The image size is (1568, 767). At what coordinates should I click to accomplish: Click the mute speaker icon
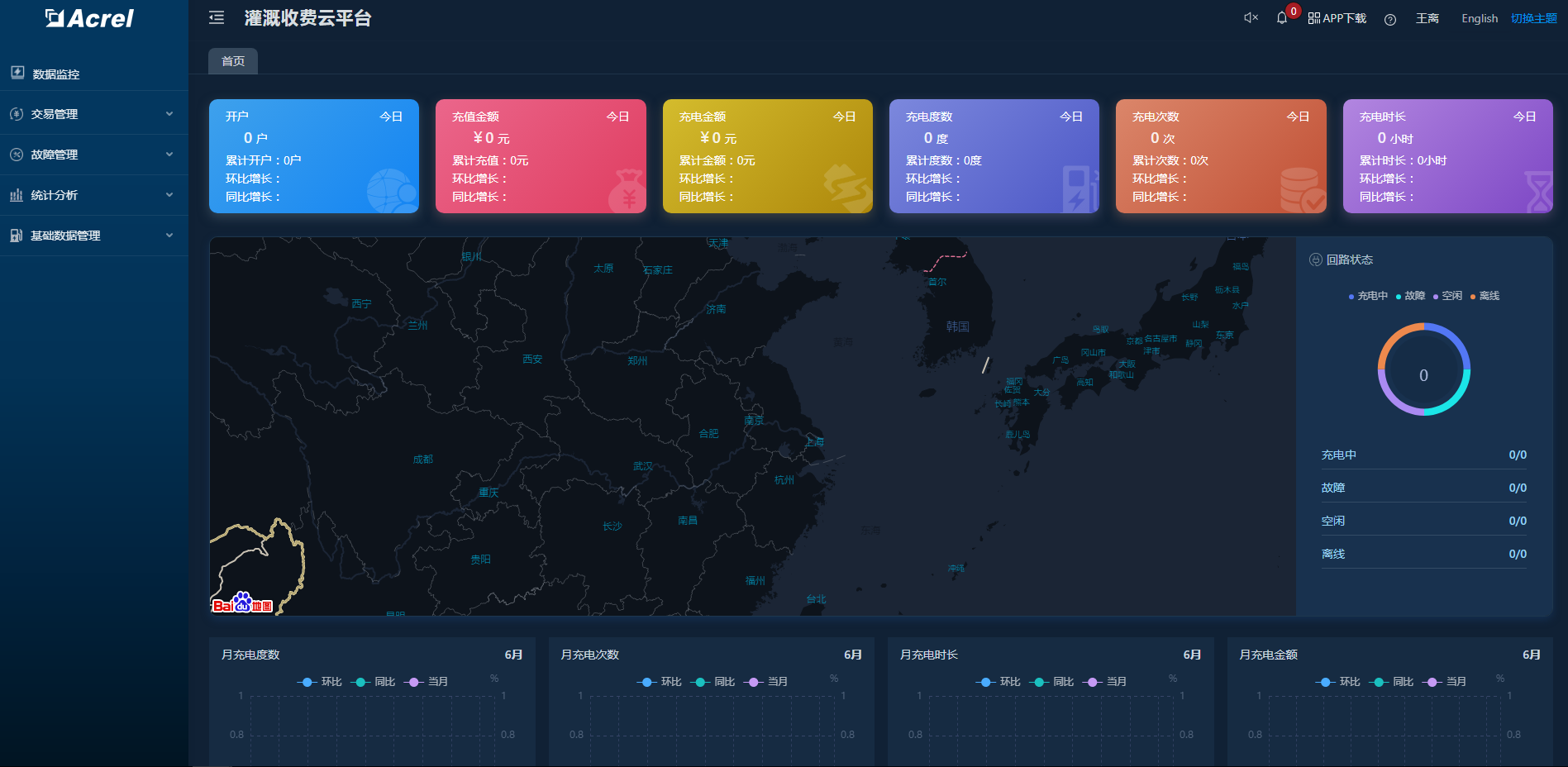(1251, 17)
